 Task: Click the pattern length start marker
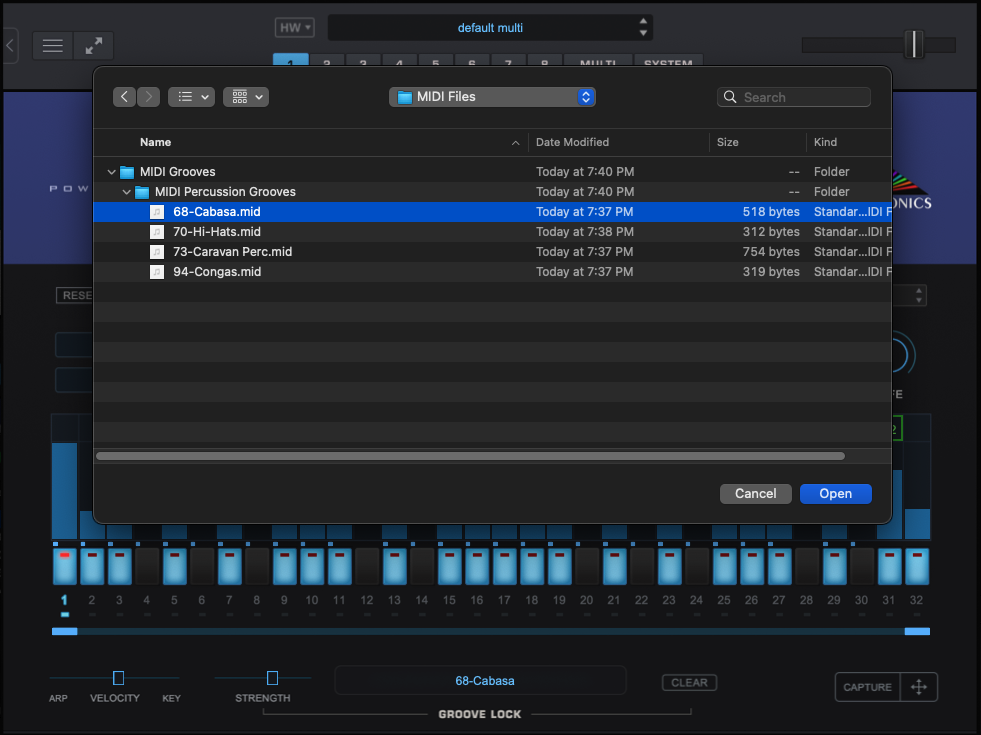click(64, 631)
